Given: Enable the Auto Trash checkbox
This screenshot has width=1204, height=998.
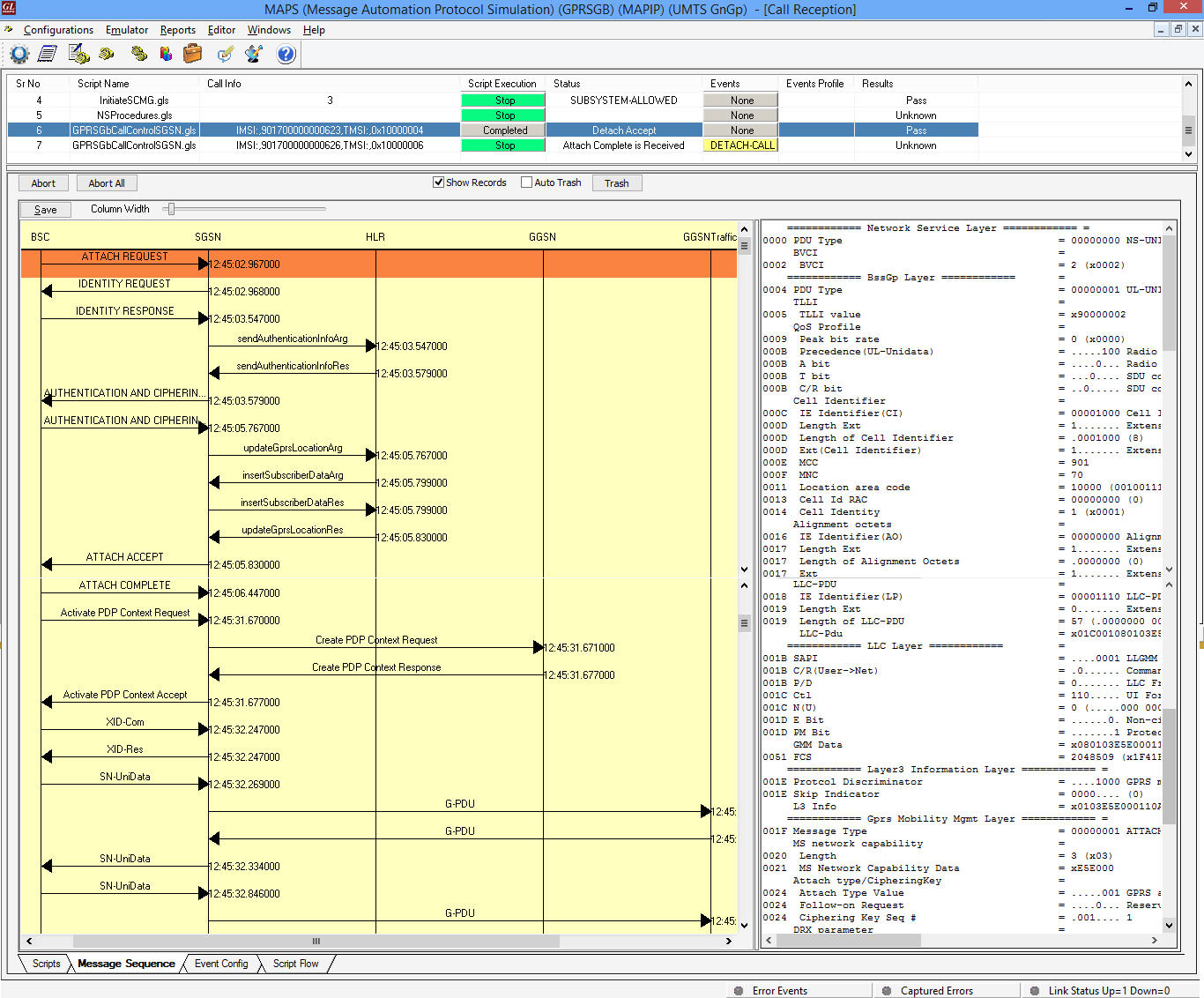Looking at the screenshot, I should (526, 182).
